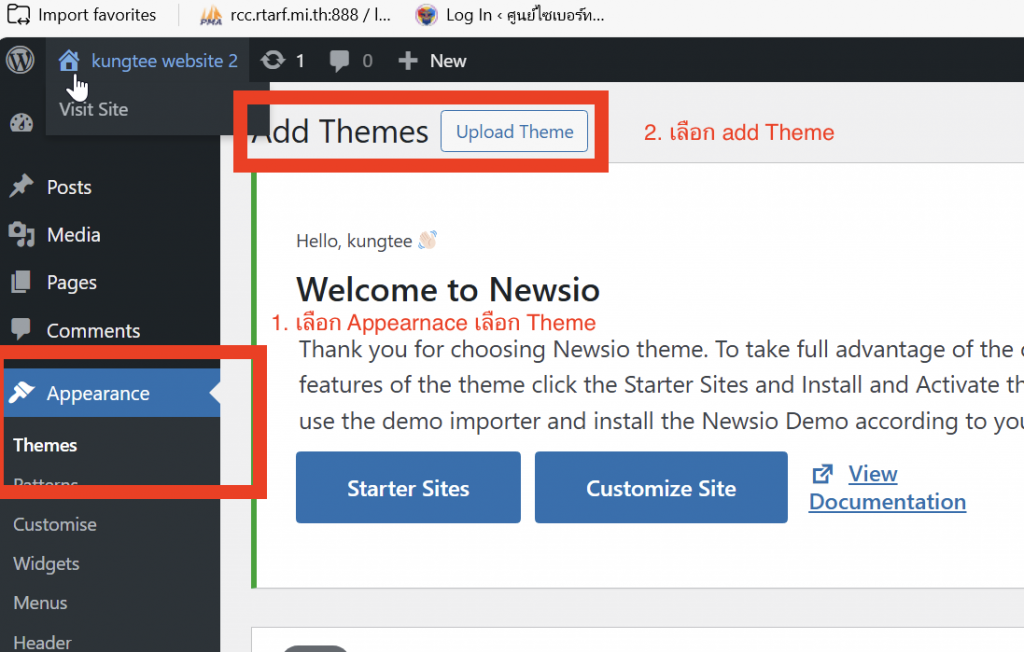The width and height of the screenshot is (1024, 652).
Task: Click the plus New icon
Action: tap(408, 61)
